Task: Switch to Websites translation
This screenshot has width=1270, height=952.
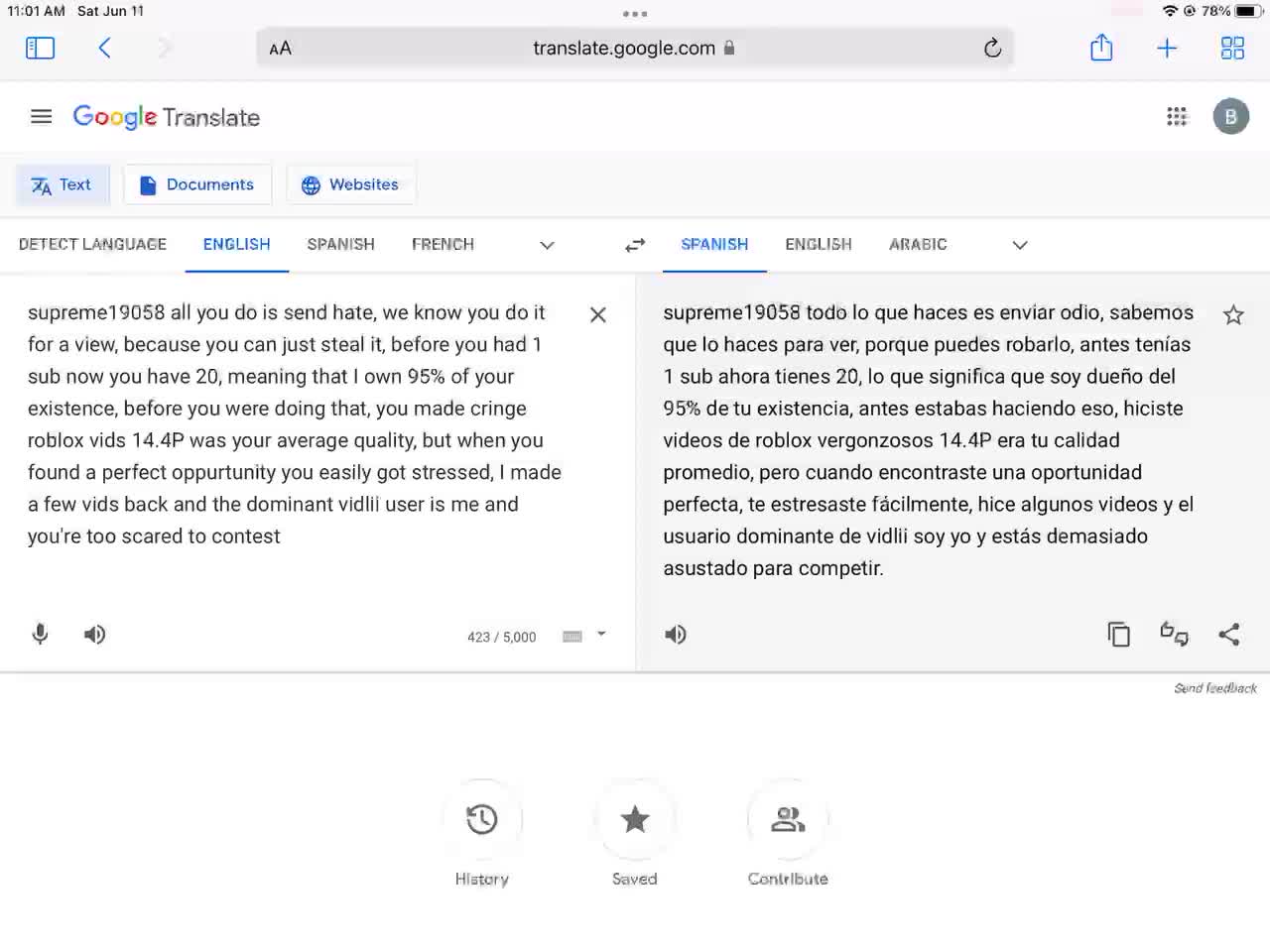Action: point(350,185)
